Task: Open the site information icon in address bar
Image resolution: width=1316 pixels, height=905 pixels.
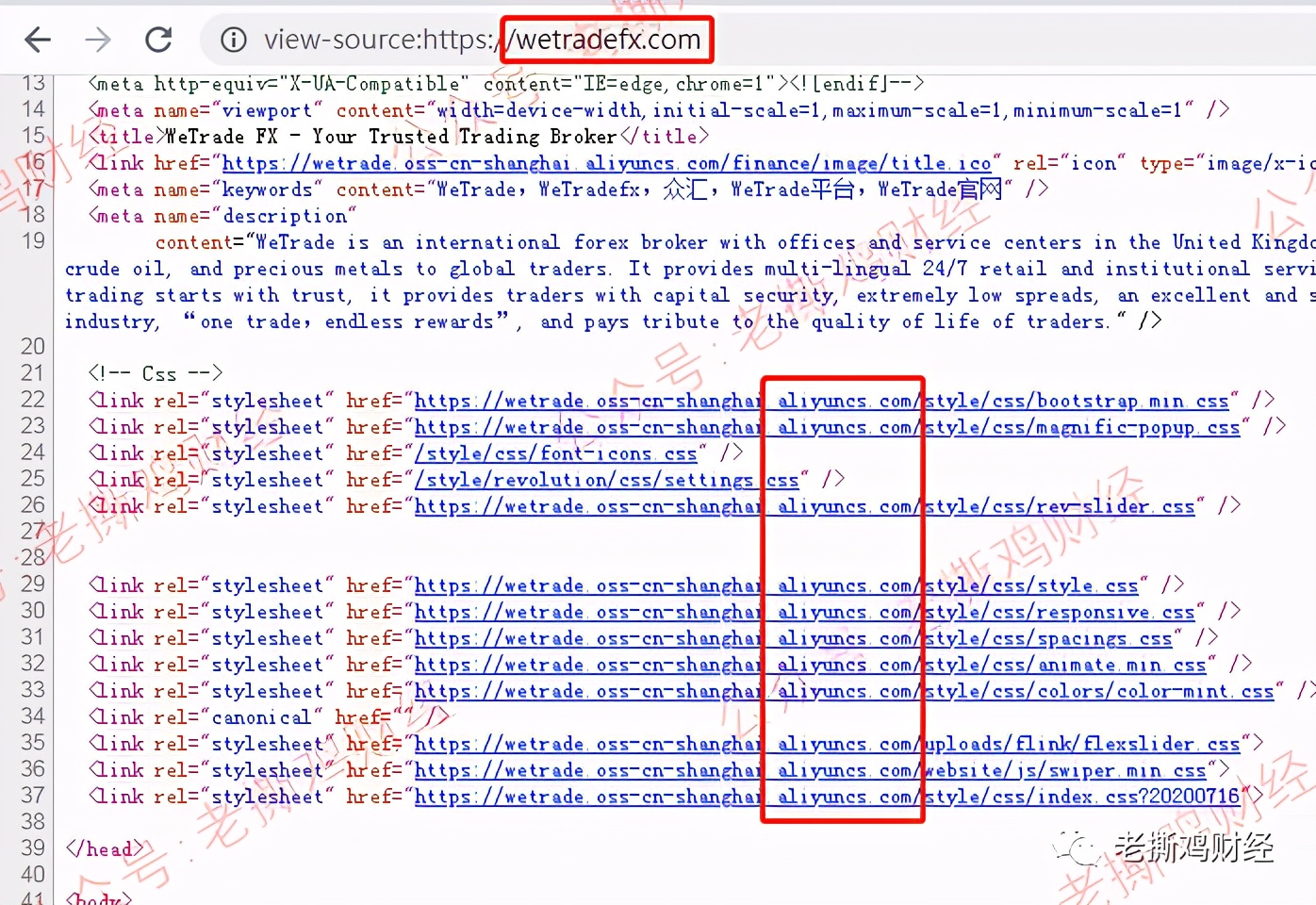Action: (x=233, y=40)
